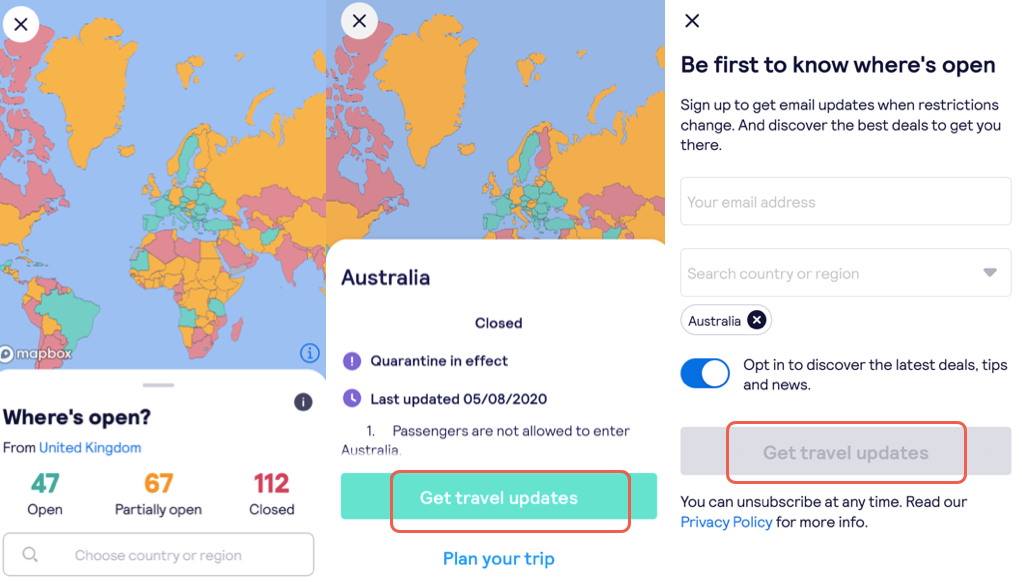1022x582 pixels.
Task: Click the Last updated clock icon
Action: [x=352, y=398]
